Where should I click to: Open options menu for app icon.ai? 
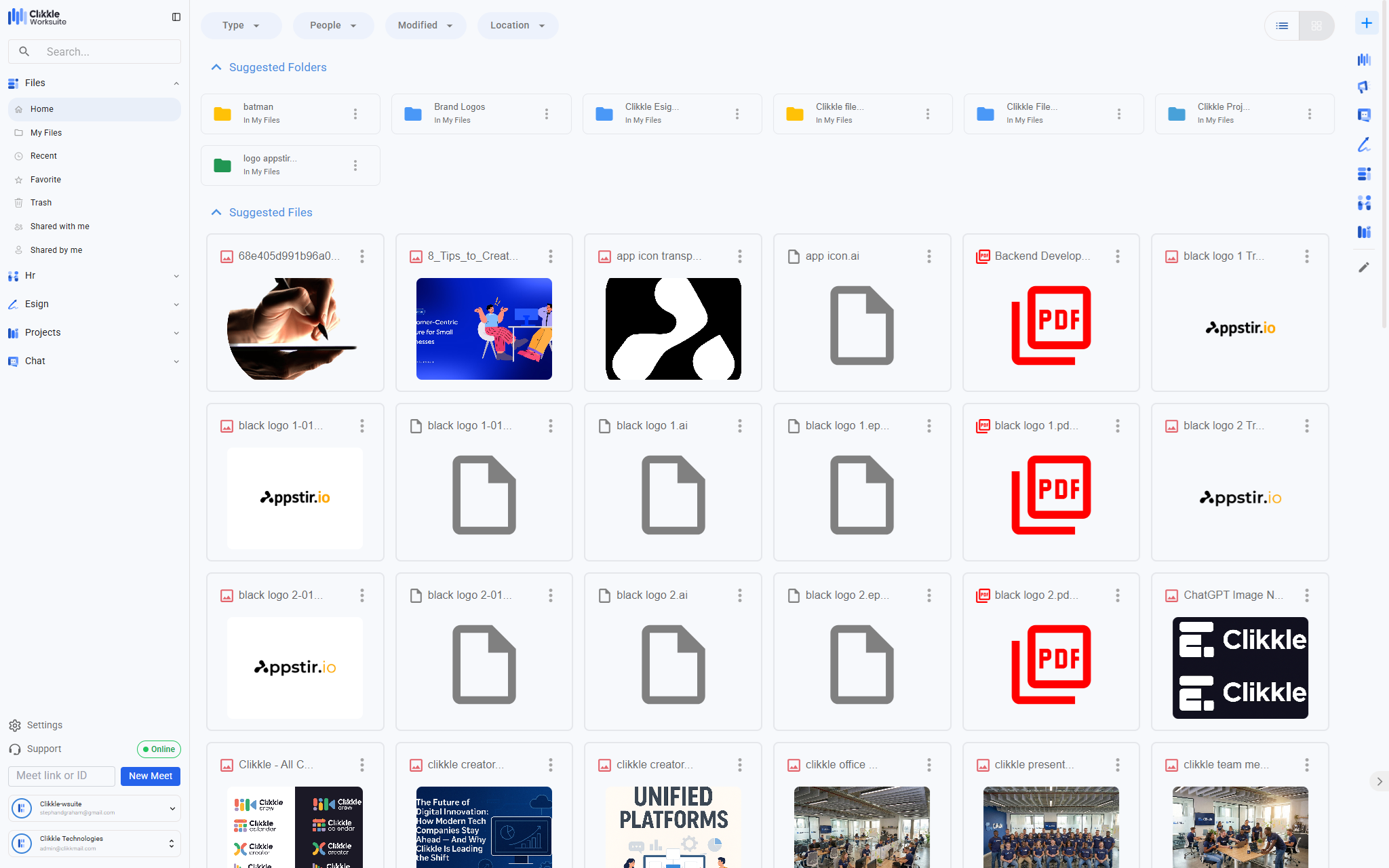[x=928, y=256]
